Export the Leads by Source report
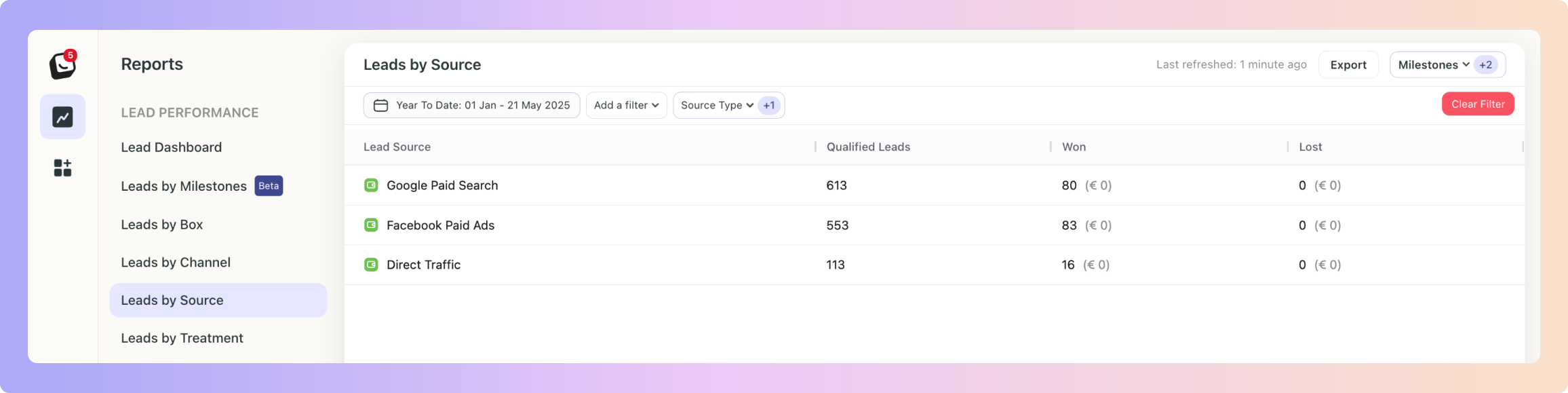This screenshot has height=393, width=1568. coord(1348,65)
